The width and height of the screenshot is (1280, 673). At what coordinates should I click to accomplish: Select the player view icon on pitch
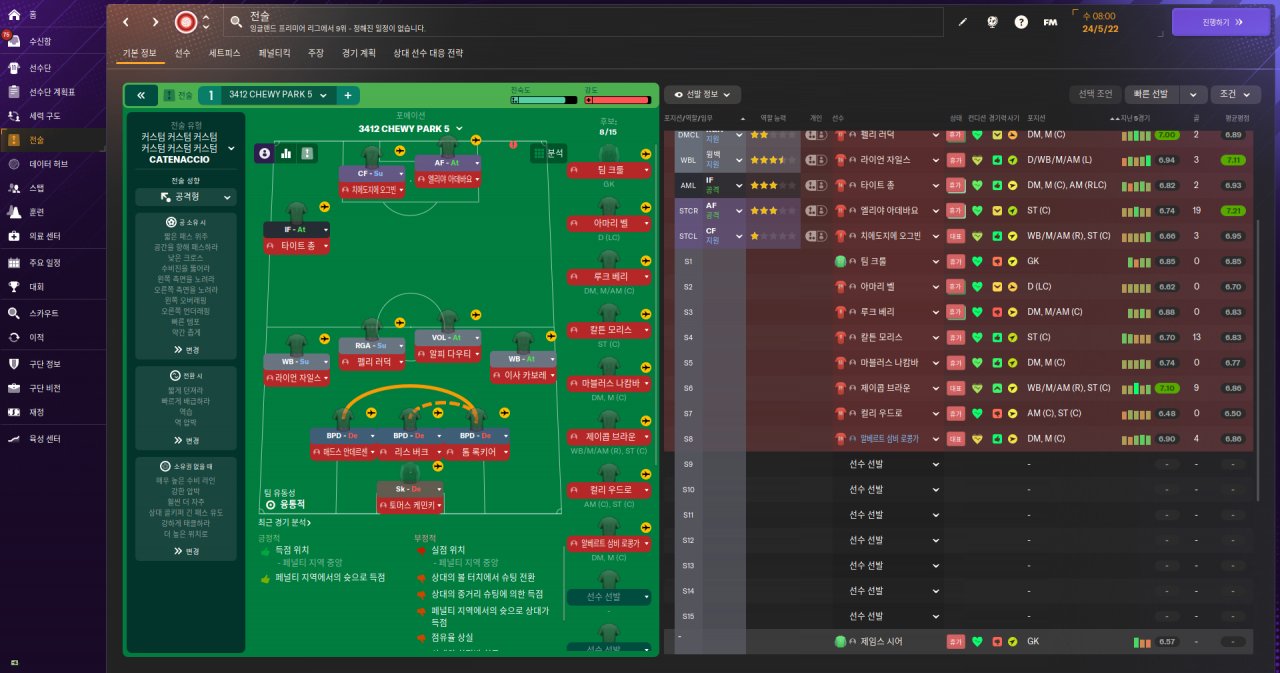point(265,153)
